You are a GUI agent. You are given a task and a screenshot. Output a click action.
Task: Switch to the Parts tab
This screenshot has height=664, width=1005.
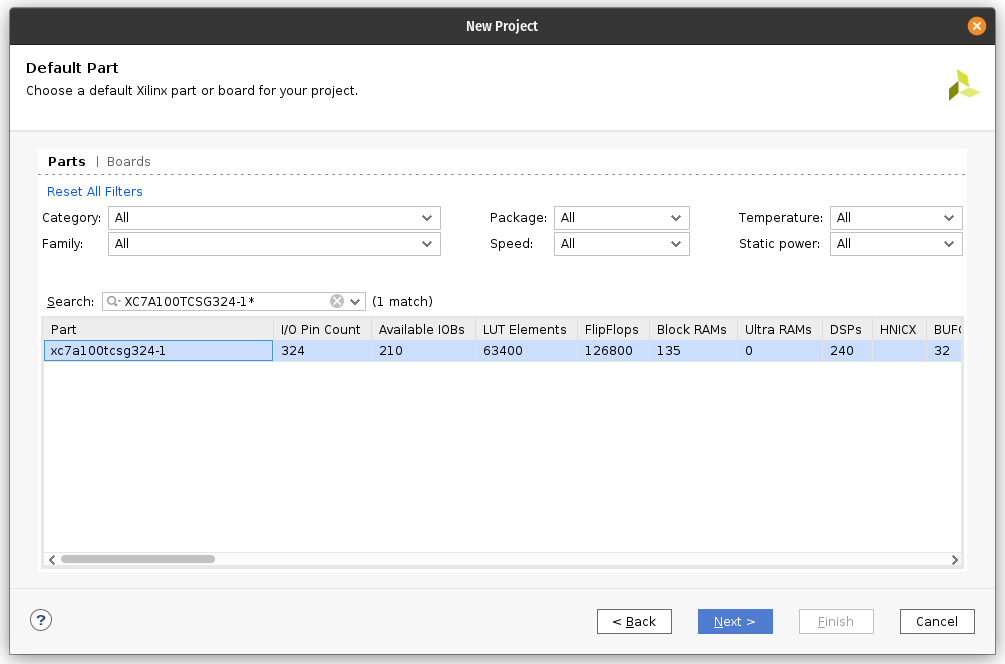pos(67,162)
